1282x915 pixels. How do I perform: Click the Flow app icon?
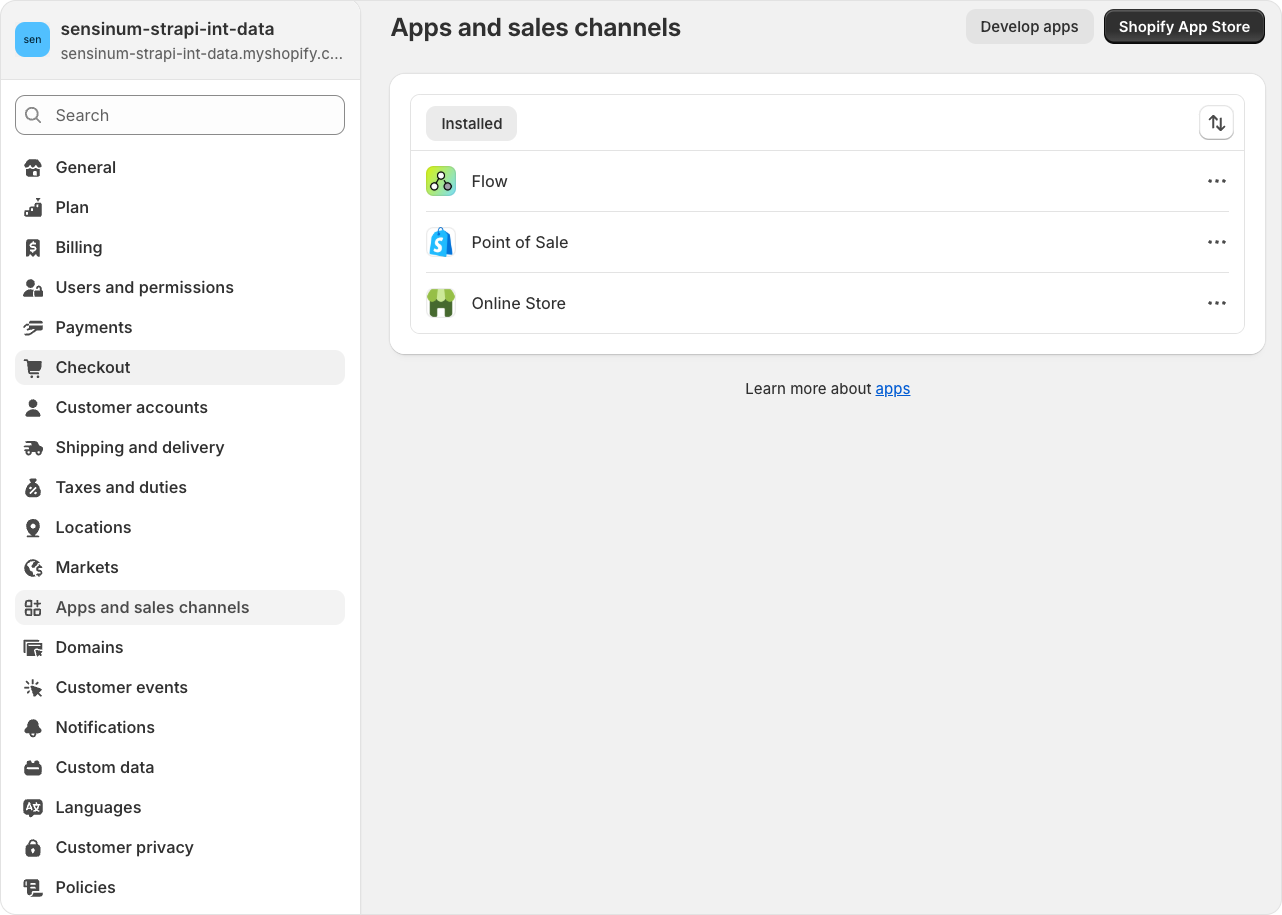(441, 181)
